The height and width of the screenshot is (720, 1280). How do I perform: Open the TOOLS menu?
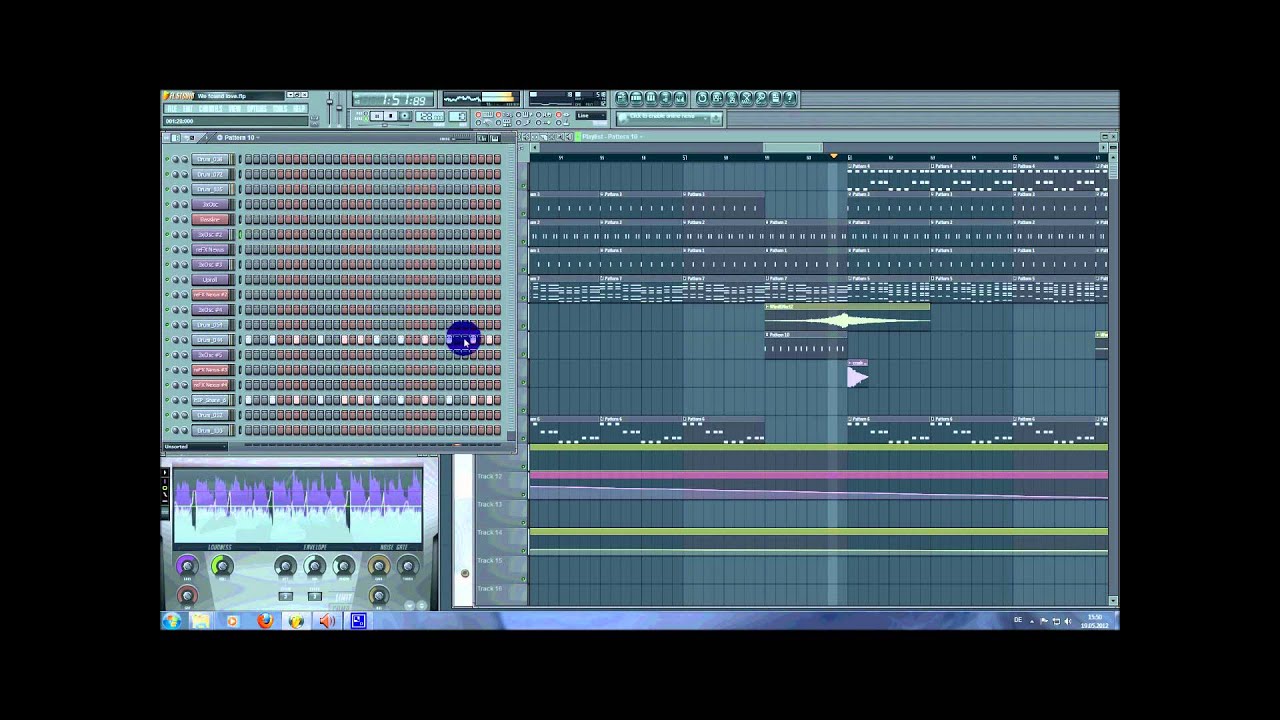tap(280, 108)
